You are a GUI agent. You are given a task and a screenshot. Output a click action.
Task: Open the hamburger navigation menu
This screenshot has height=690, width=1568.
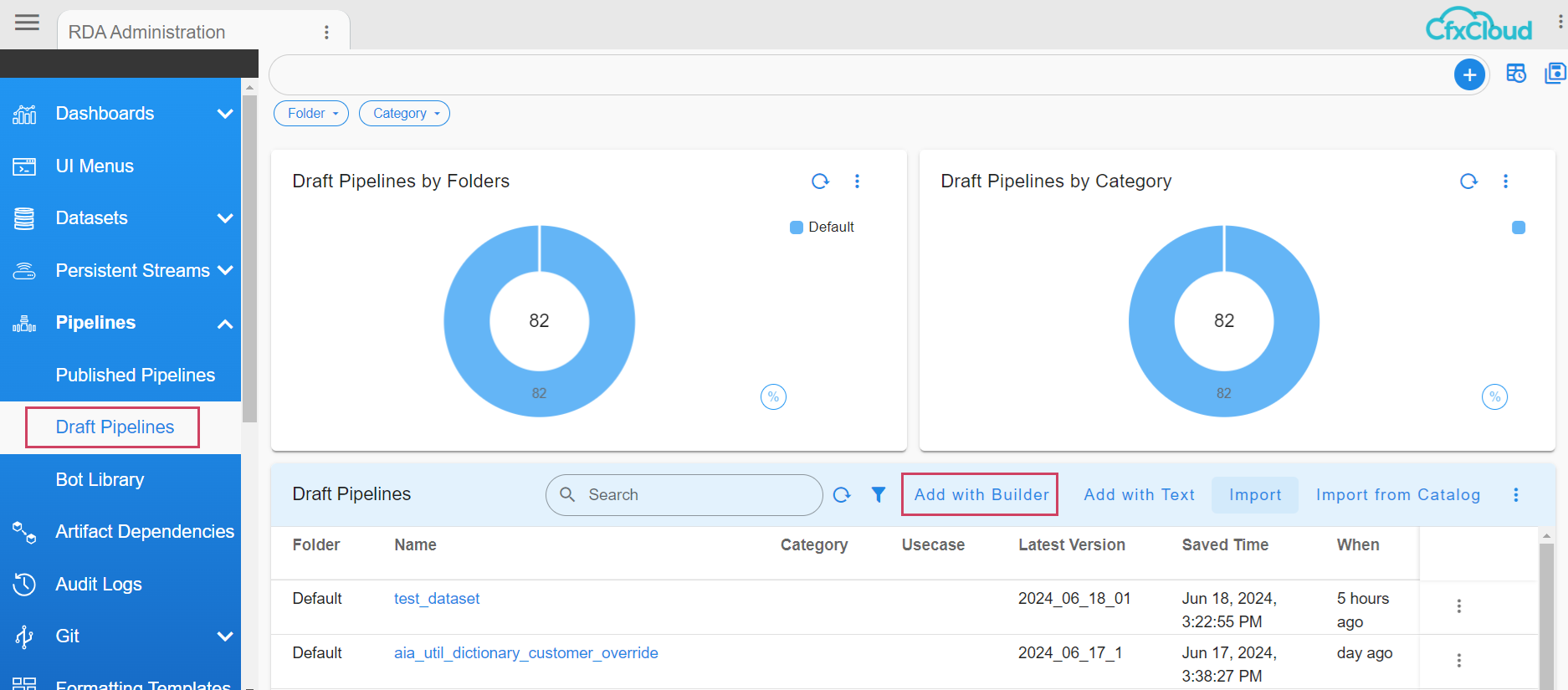[27, 23]
